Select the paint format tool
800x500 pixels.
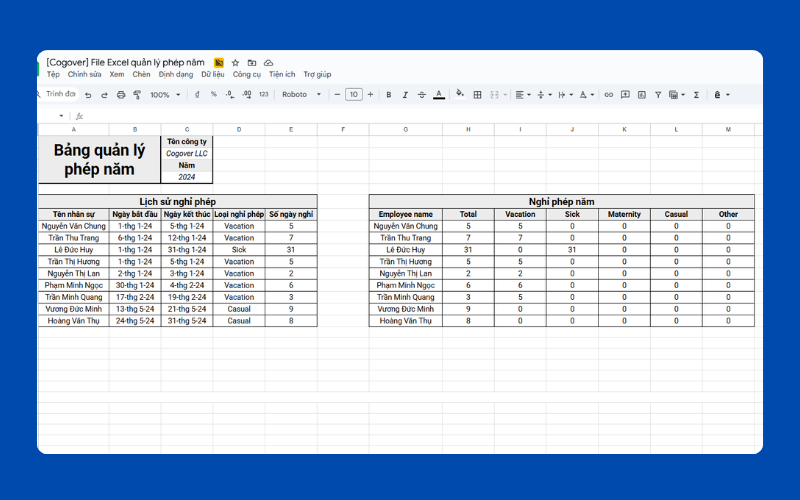click(137, 95)
